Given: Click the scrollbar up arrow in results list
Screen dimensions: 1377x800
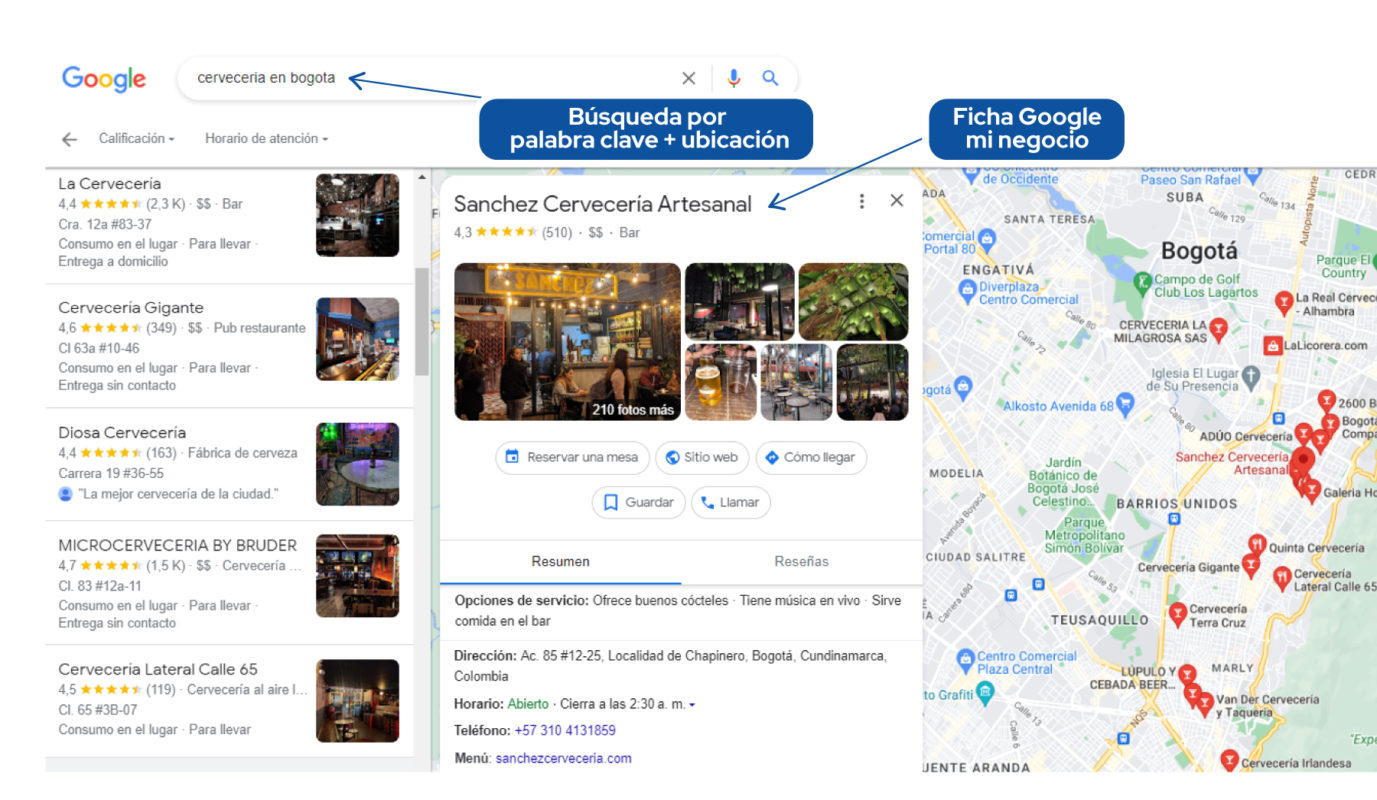Looking at the screenshot, I should [422, 178].
